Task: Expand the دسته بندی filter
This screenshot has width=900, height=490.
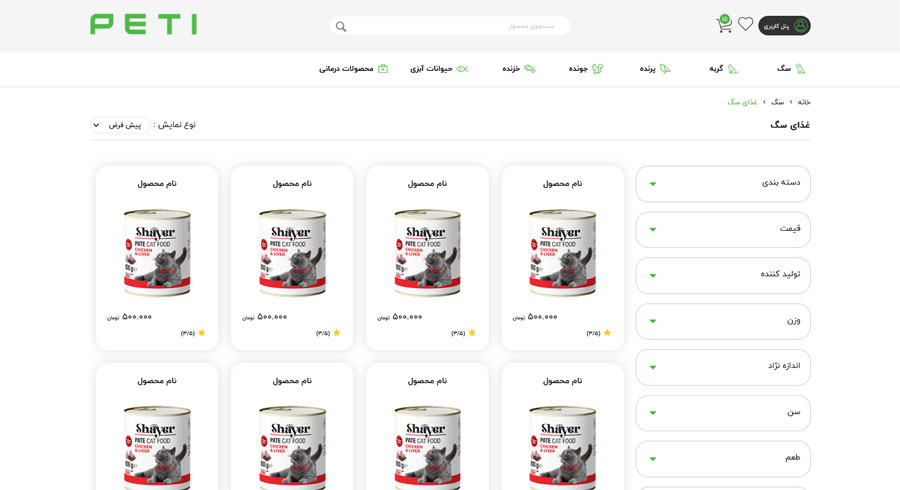Action: coord(723,184)
